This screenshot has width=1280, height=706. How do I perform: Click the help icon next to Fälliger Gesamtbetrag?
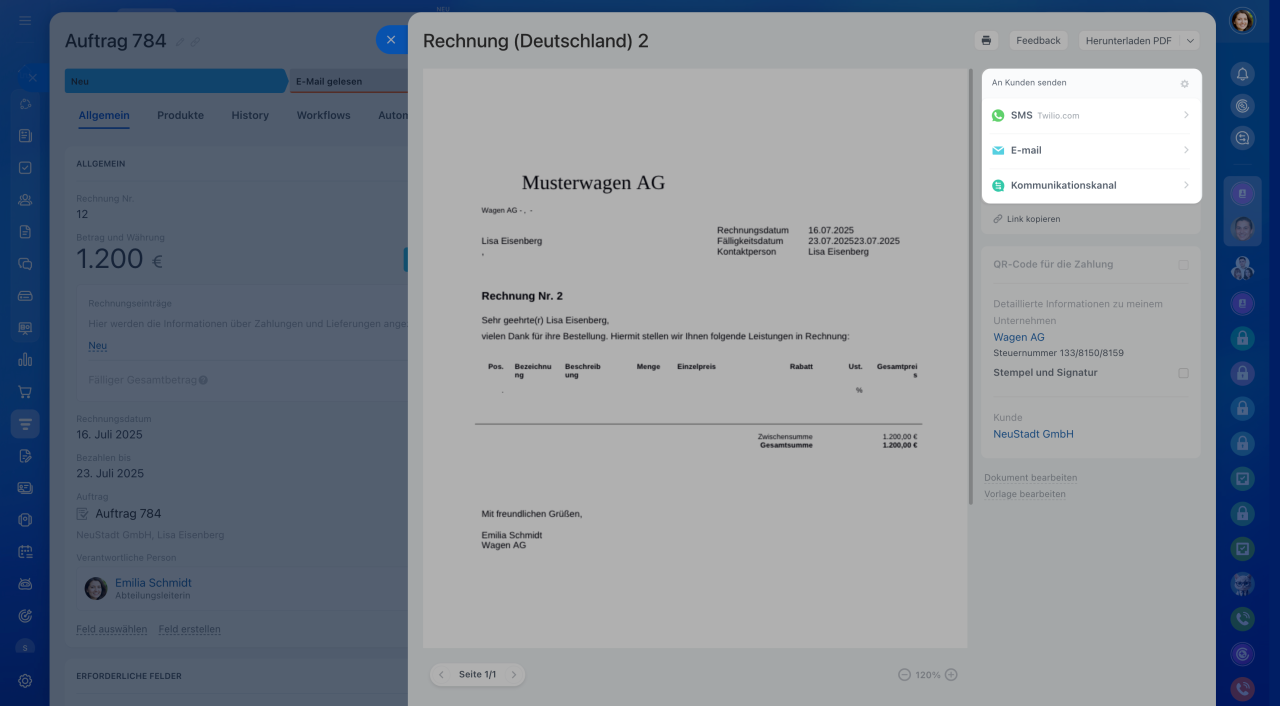tap(203, 380)
